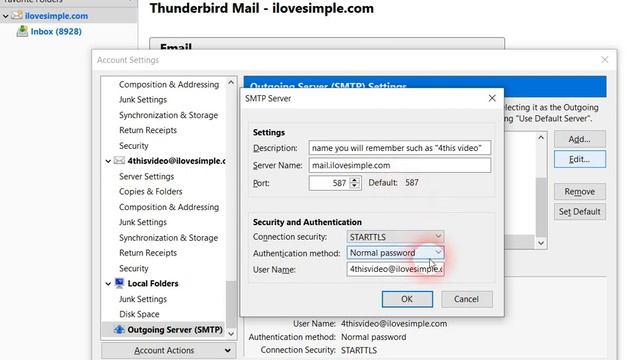The height and width of the screenshot is (360, 640).
Task: Click 'Normal password' in server details below
Action: pos(373,337)
